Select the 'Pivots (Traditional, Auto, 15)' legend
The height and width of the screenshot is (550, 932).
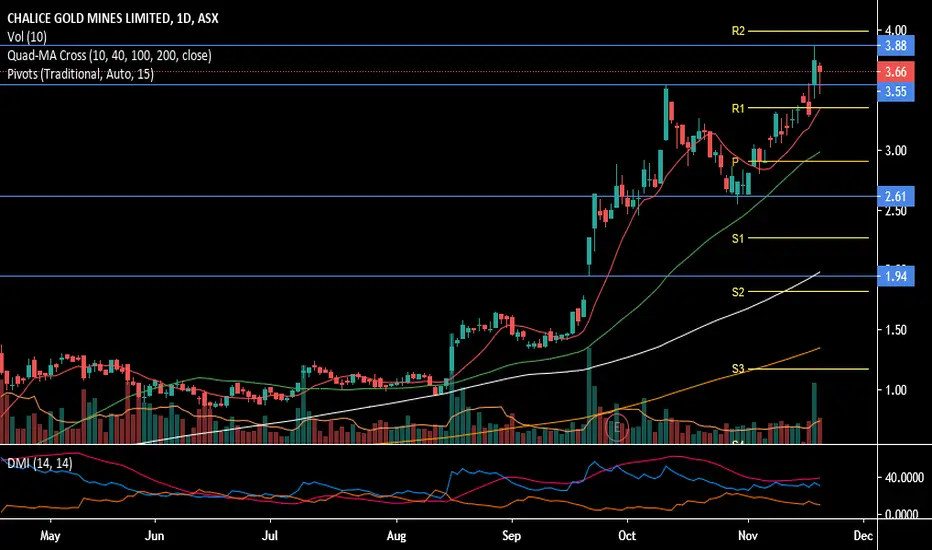click(80, 74)
